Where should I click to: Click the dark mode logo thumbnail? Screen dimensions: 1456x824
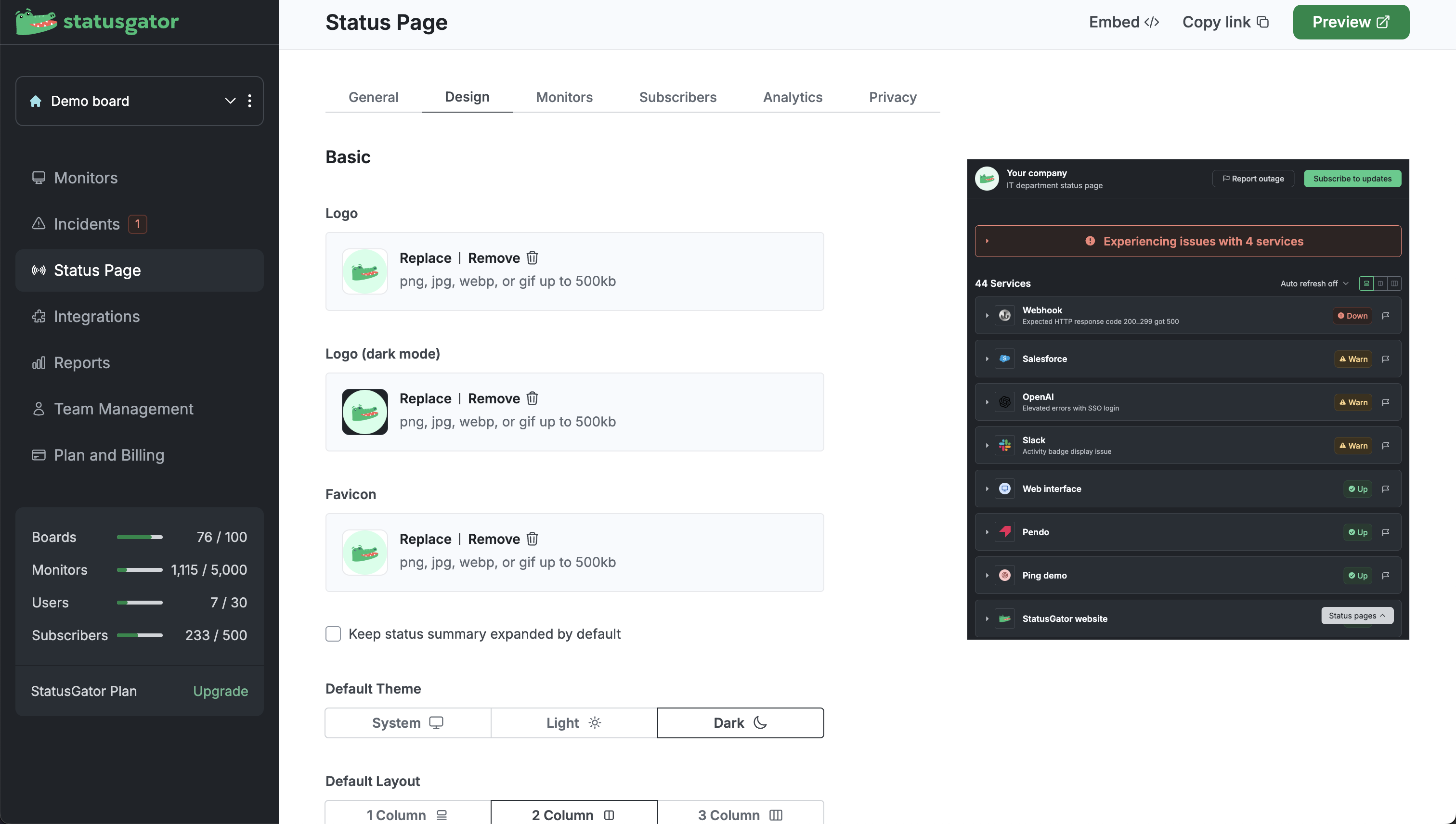click(364, 412)
